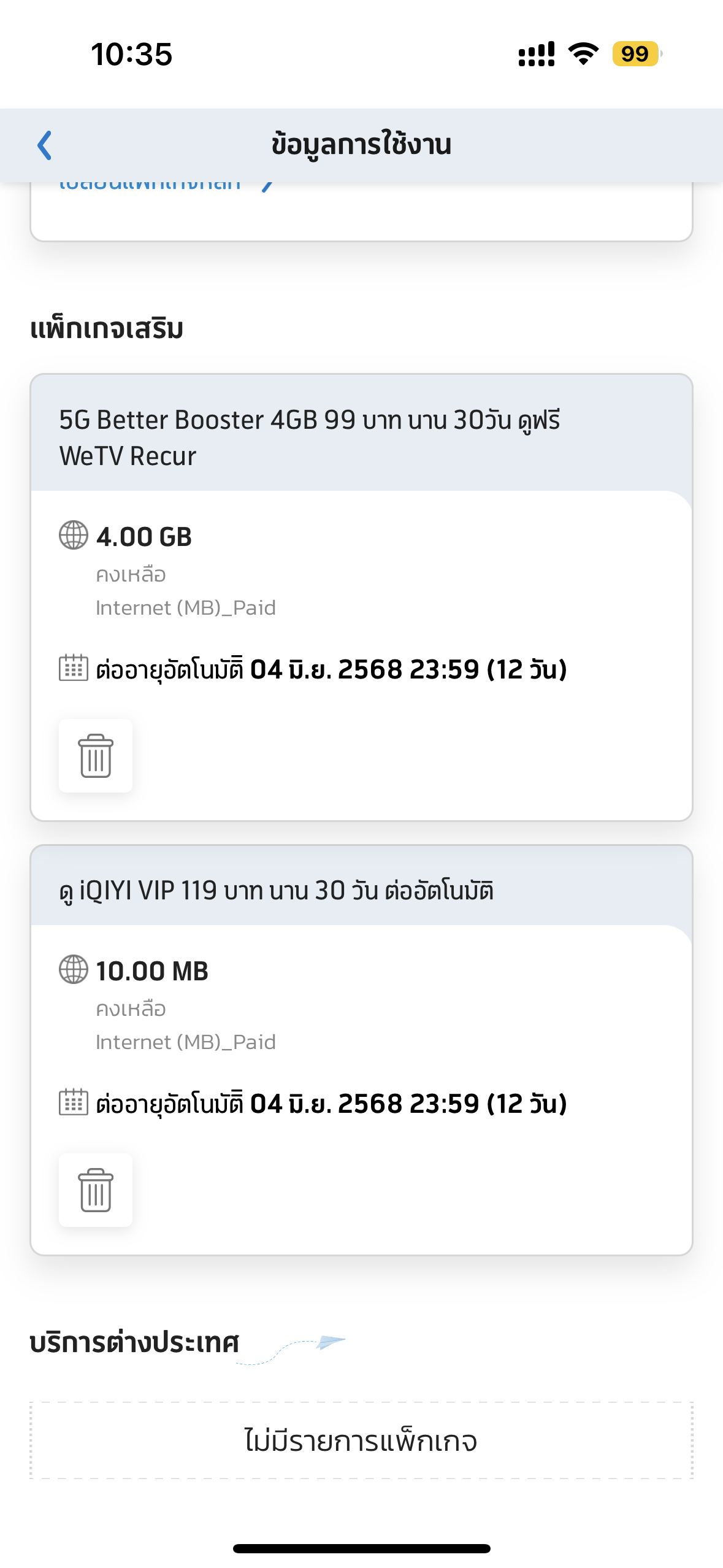This screenshot has height=1568, width=723.
Task: Tap the globe icon beside 10.00 MB
Action: point(74,970)
